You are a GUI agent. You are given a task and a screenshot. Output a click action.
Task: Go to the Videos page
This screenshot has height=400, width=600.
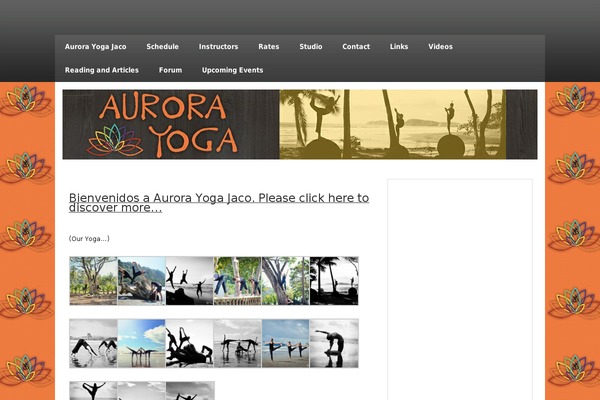coord(440,47)
